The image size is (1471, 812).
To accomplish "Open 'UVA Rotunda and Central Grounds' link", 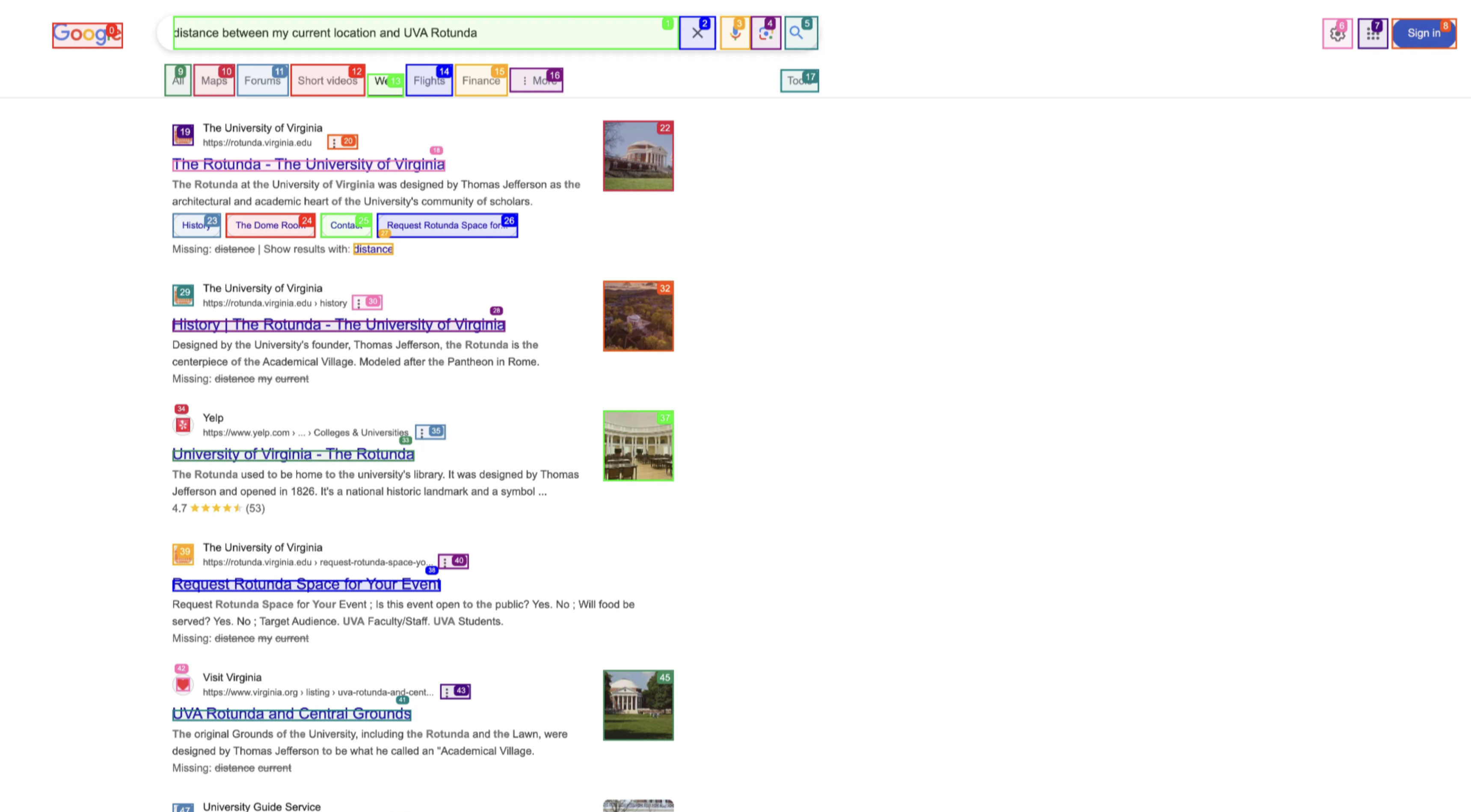I will 291,714.
